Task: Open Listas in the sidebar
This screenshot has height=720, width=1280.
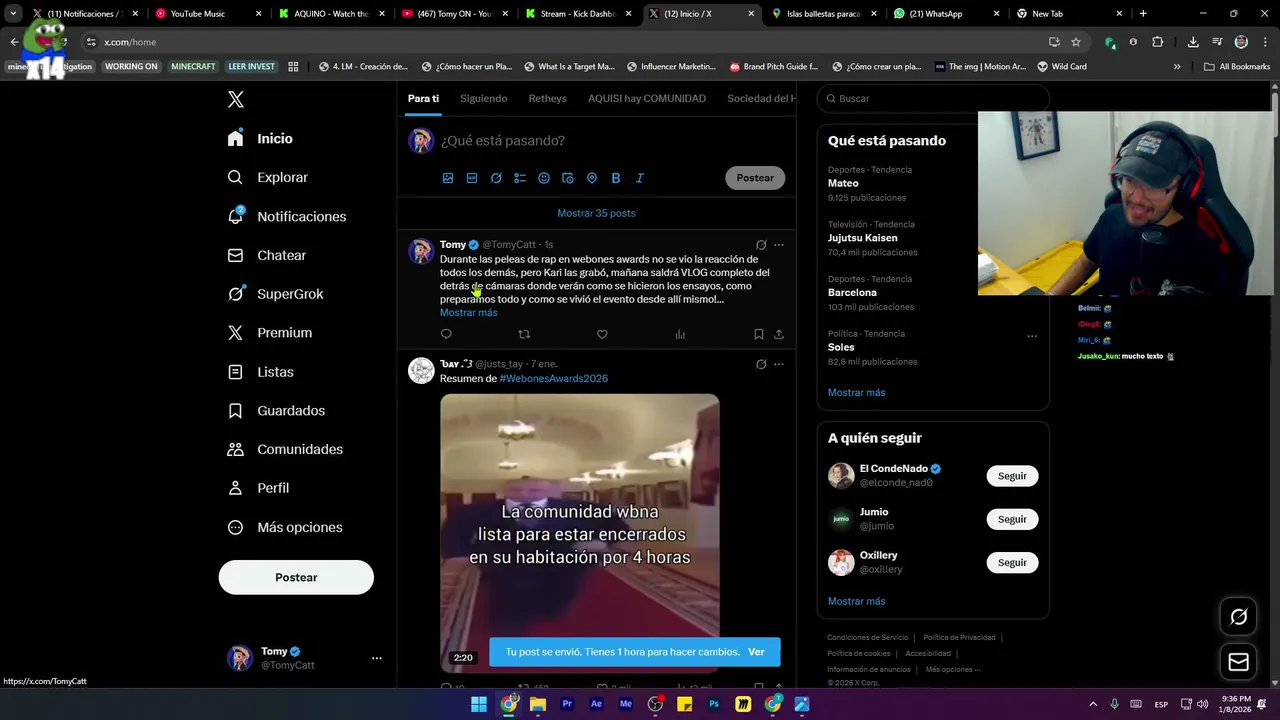Action: pyautogui.click(x=260, y=372)
